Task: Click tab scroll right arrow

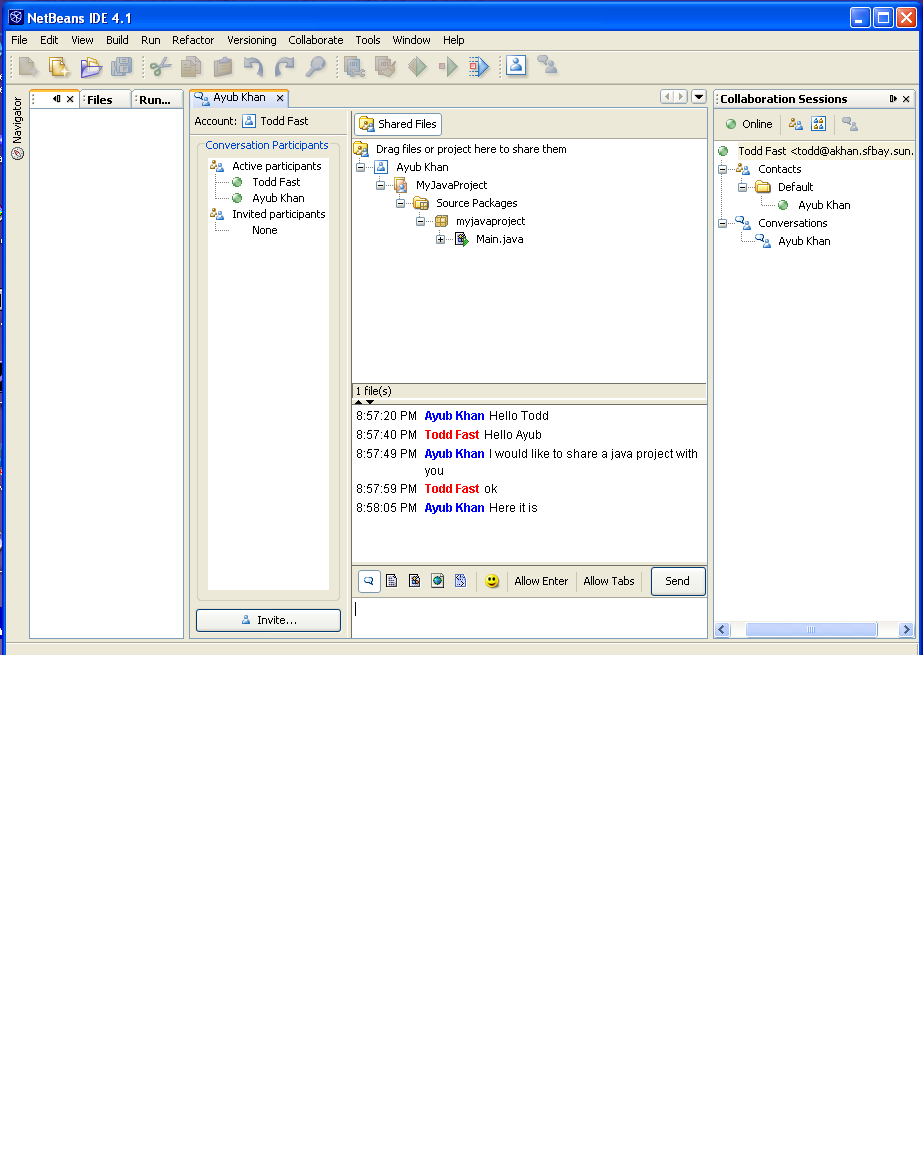Action: tap(681, 97)
